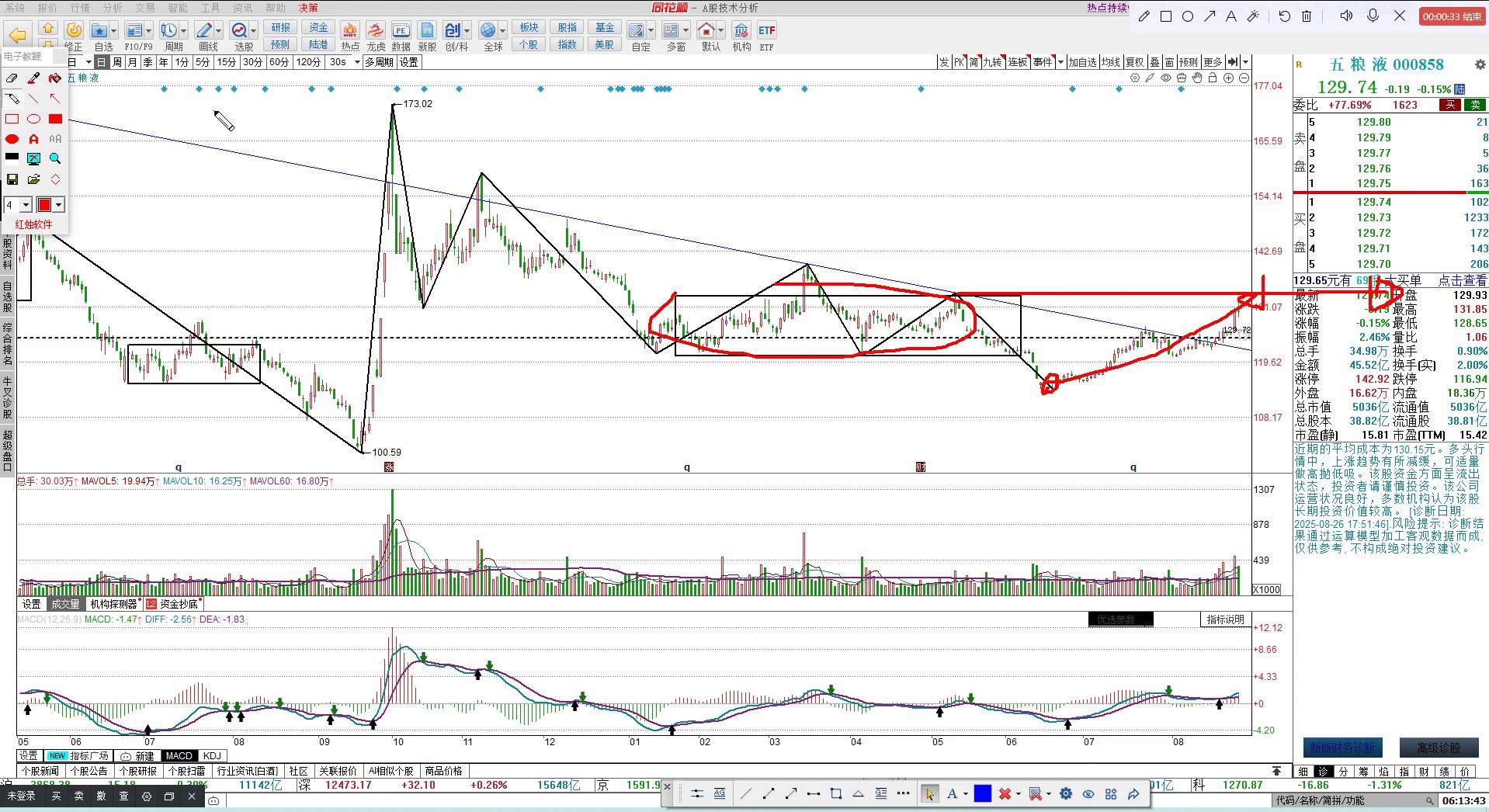The height and width of the screenshot is (812, 1489).
Task: Click the magnifier tool in drawing palette
Action: [55, 158]
